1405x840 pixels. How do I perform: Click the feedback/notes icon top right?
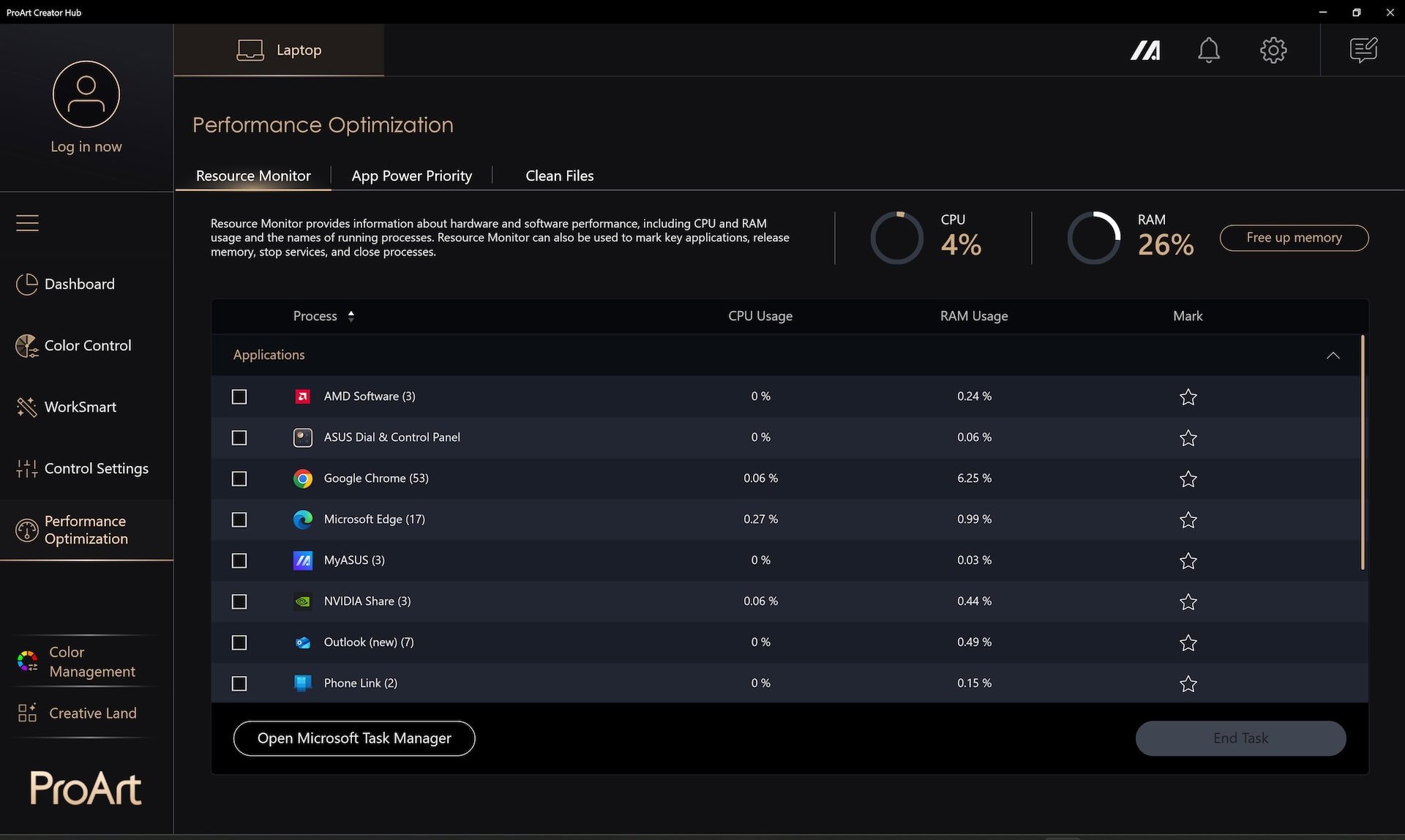(1363, 50)
